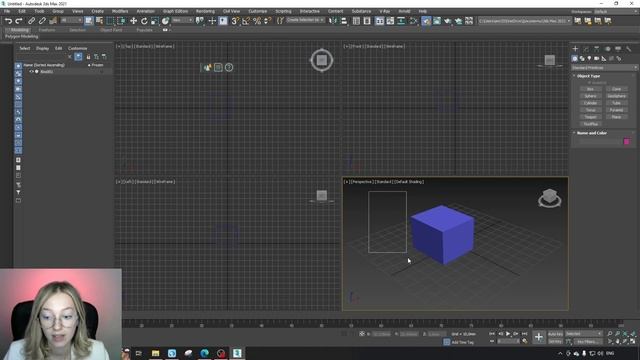Select the Shapes category icon
640x360 pixels.
point(582,59)
